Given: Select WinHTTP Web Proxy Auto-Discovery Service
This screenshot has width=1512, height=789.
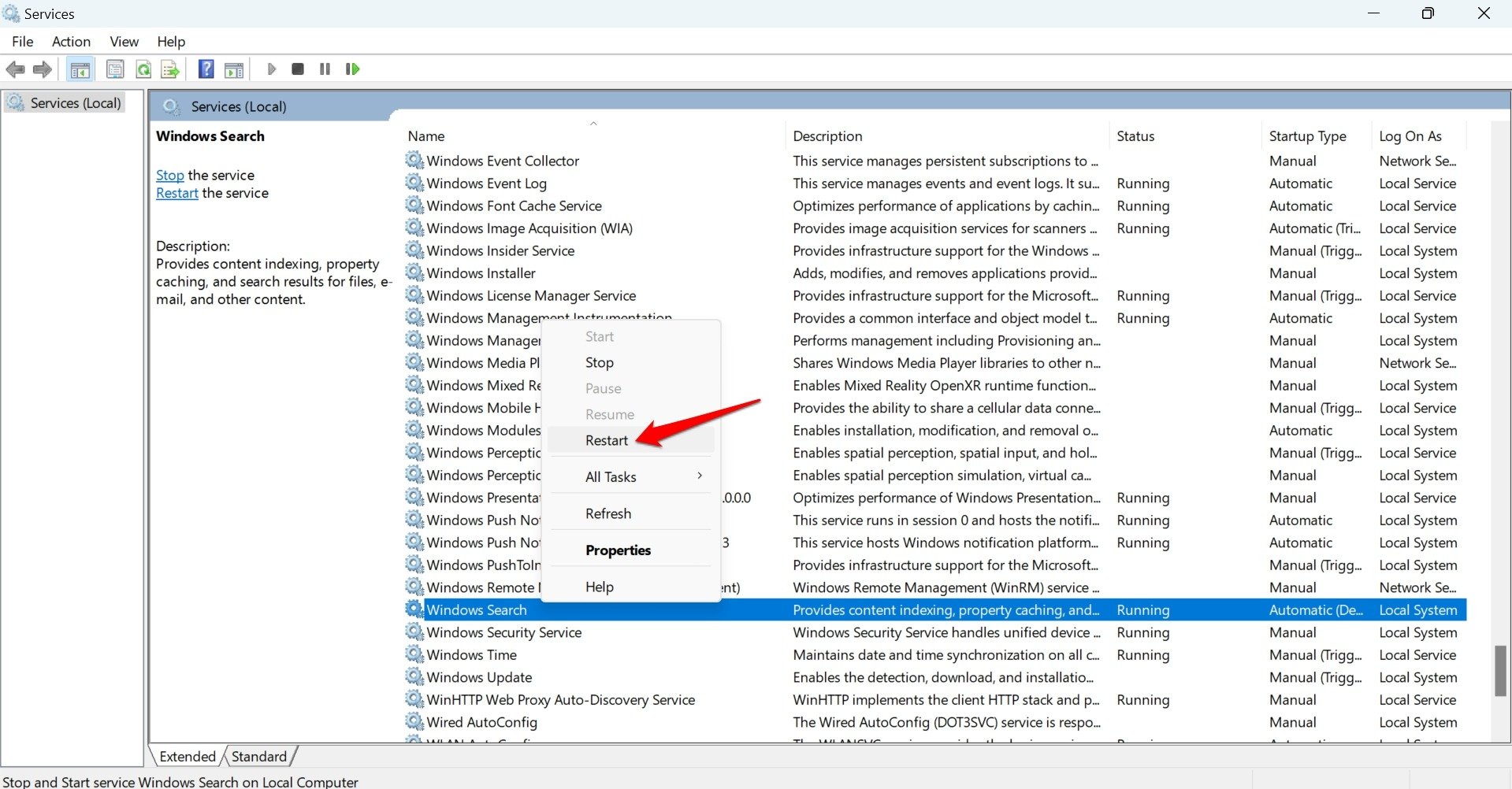Looking at the screenshot, I should click(934, 700).
